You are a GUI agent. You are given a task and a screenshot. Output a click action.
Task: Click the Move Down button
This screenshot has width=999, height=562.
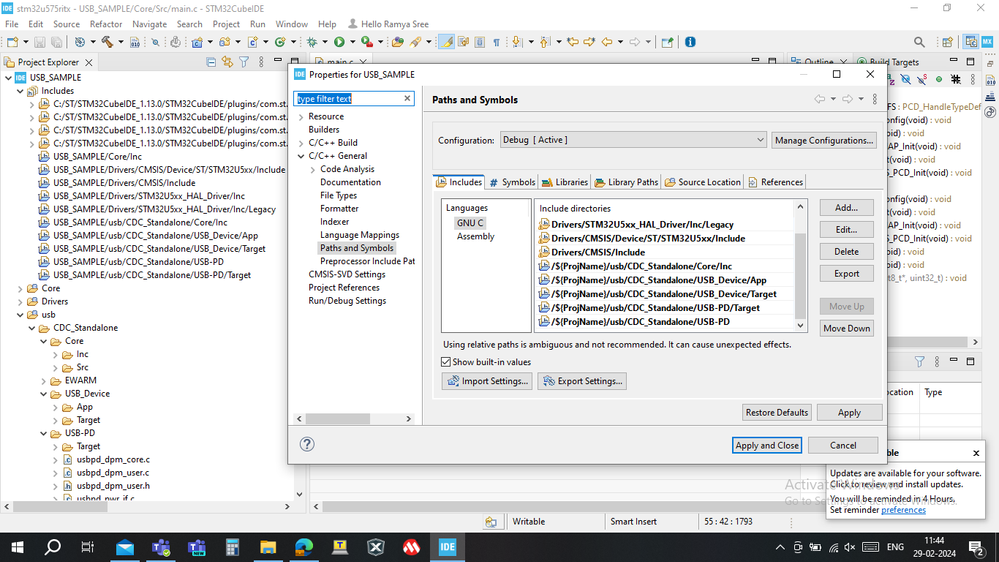coord(846,328)
